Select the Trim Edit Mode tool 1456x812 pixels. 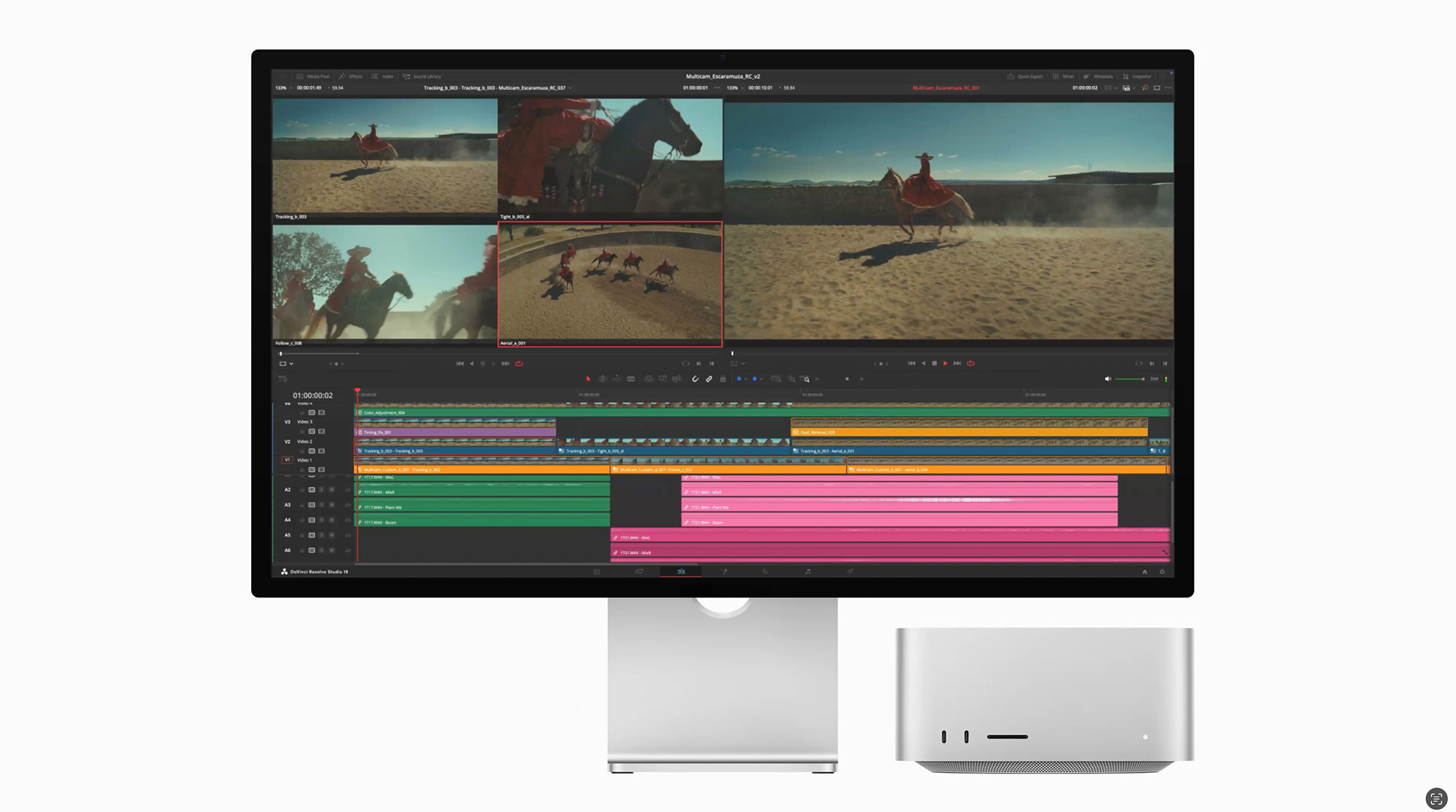[603, 379]
